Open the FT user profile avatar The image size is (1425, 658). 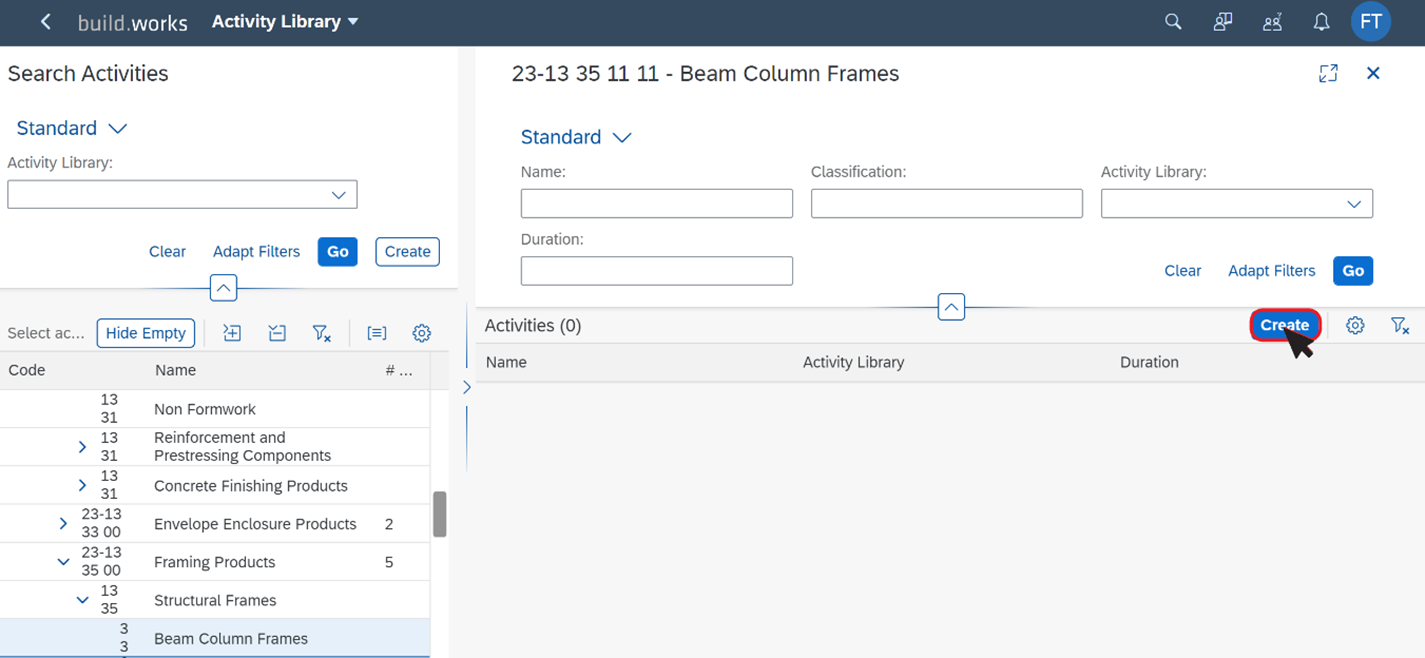[1370, 22]
